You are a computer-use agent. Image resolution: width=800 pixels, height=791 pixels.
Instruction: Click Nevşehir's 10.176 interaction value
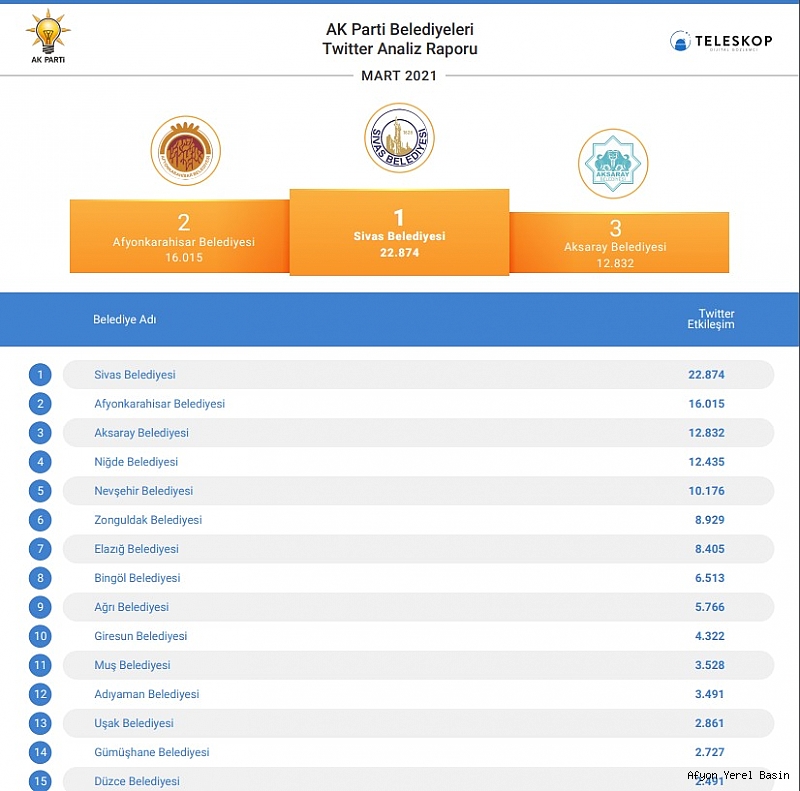coord(706,491)
